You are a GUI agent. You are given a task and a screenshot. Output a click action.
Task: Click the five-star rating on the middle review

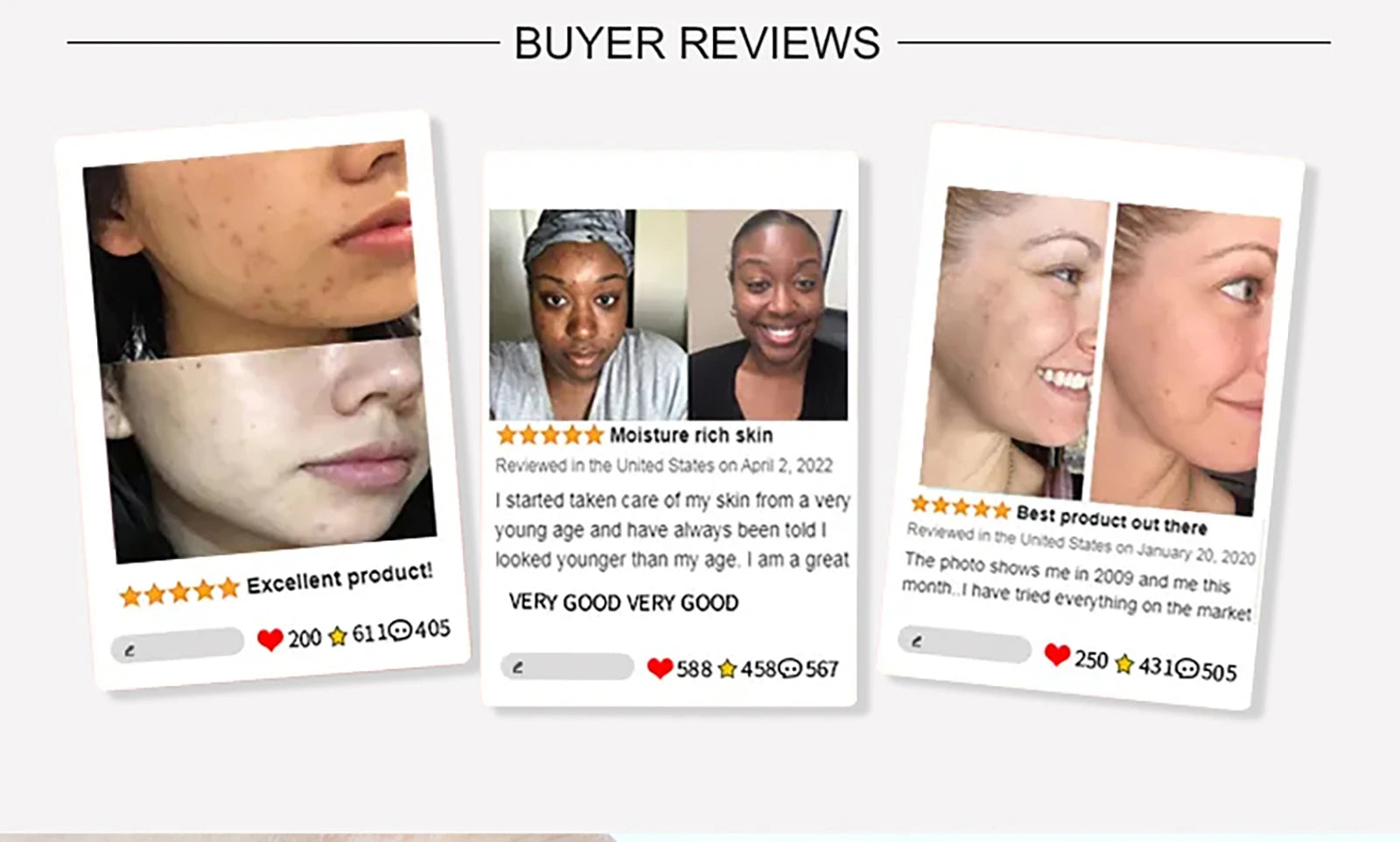pos(550,435)
